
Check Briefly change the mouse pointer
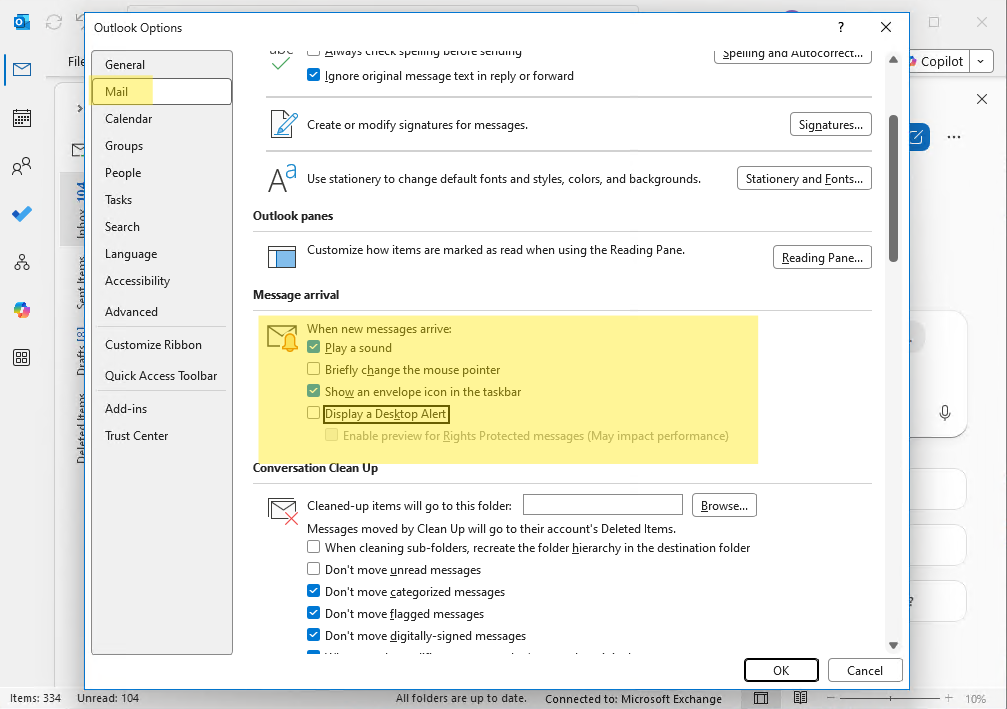pyautogui.click(x=314, y=370)
